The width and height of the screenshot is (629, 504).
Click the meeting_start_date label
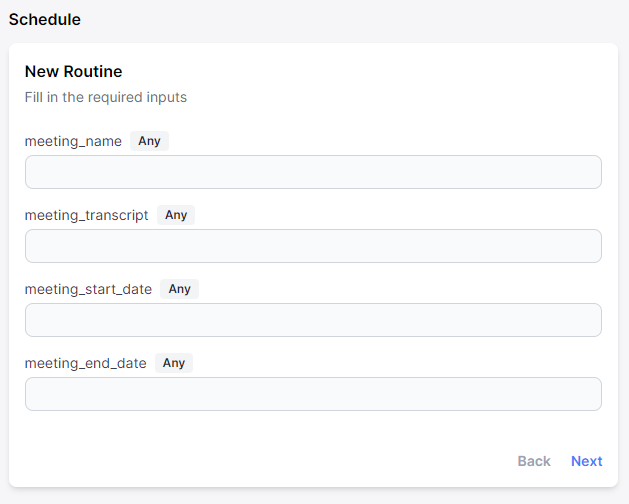point(88,289)
